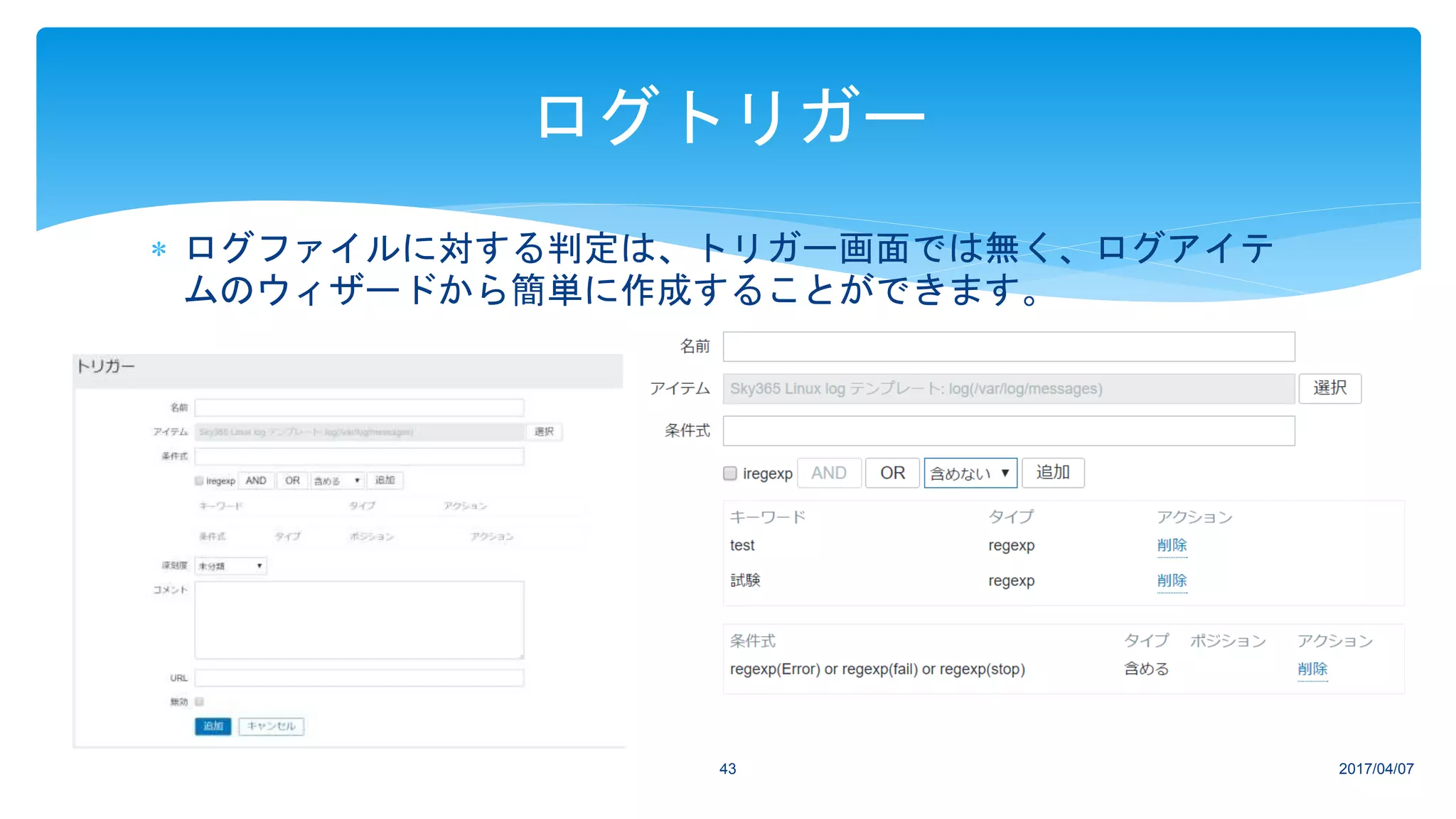Click the トリガー panel title
The width and height of the screenshot is (1456, 819).
coord(105,366)
